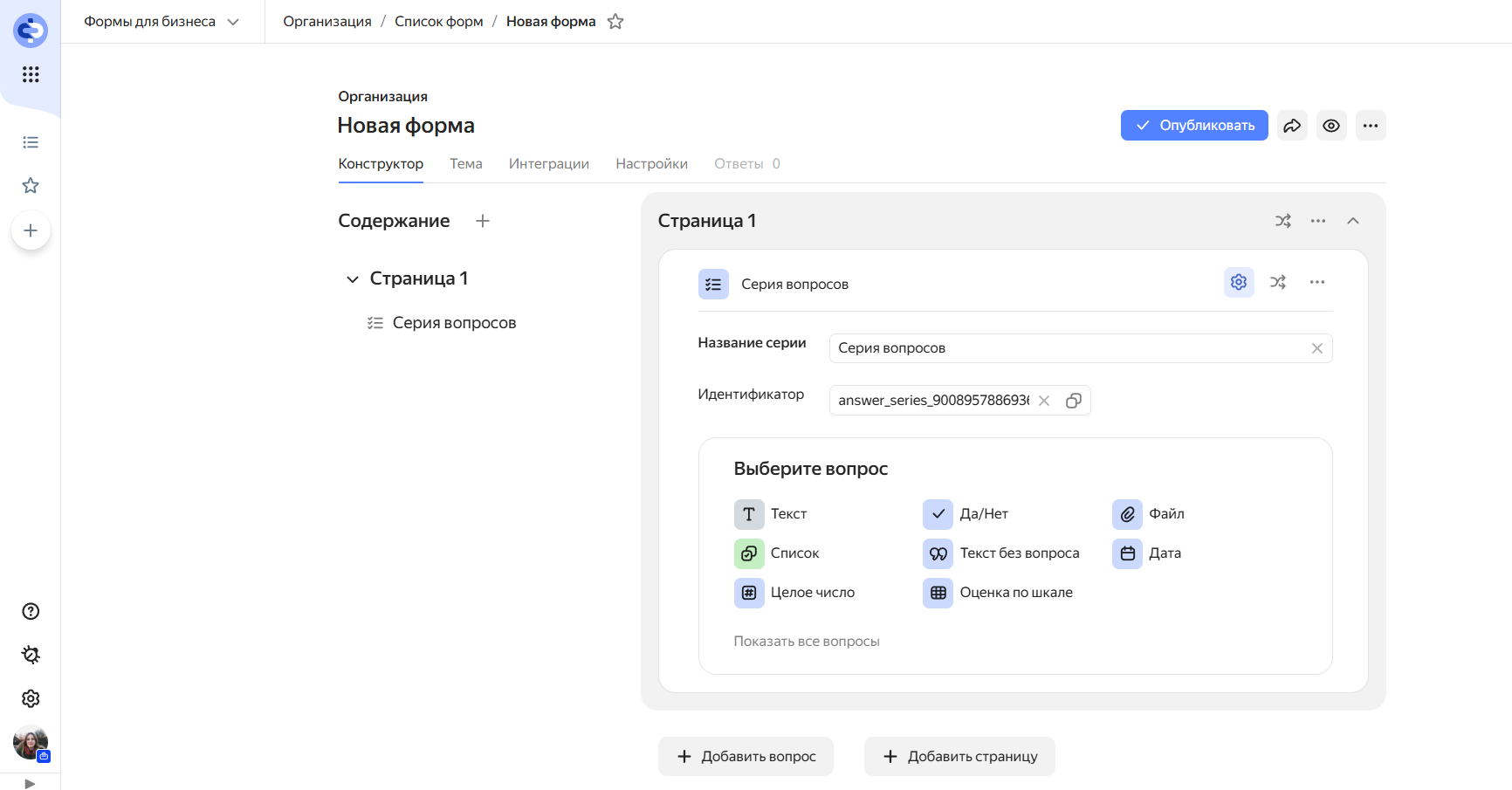Viewport: 1512px width, 790px height.
Task: Copy the identifier with the copy icon
Action: click(1074, 401)
